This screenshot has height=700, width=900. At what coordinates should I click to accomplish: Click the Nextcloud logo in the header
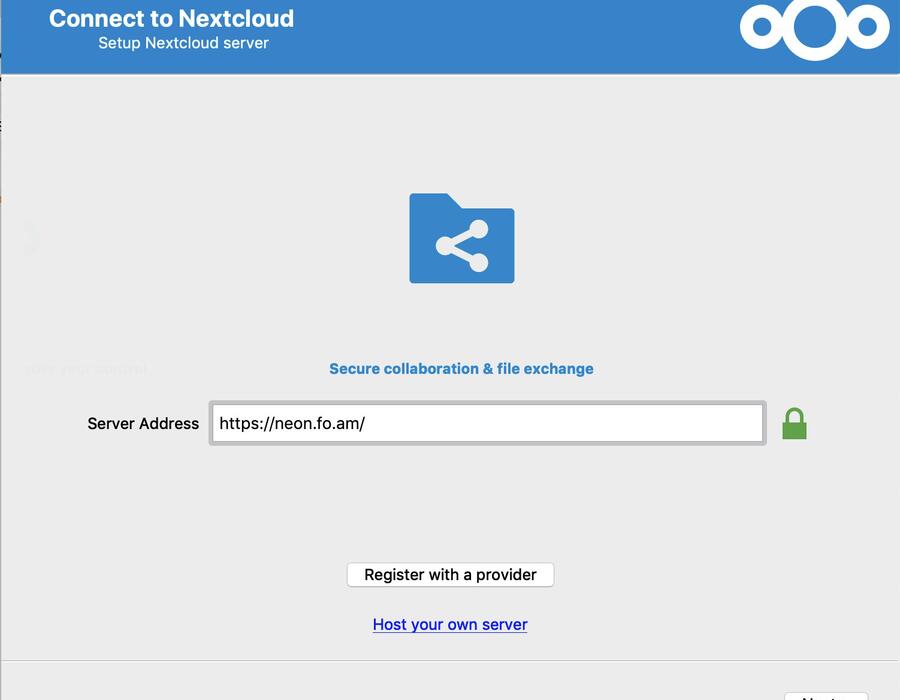click(x=814, y=27)
